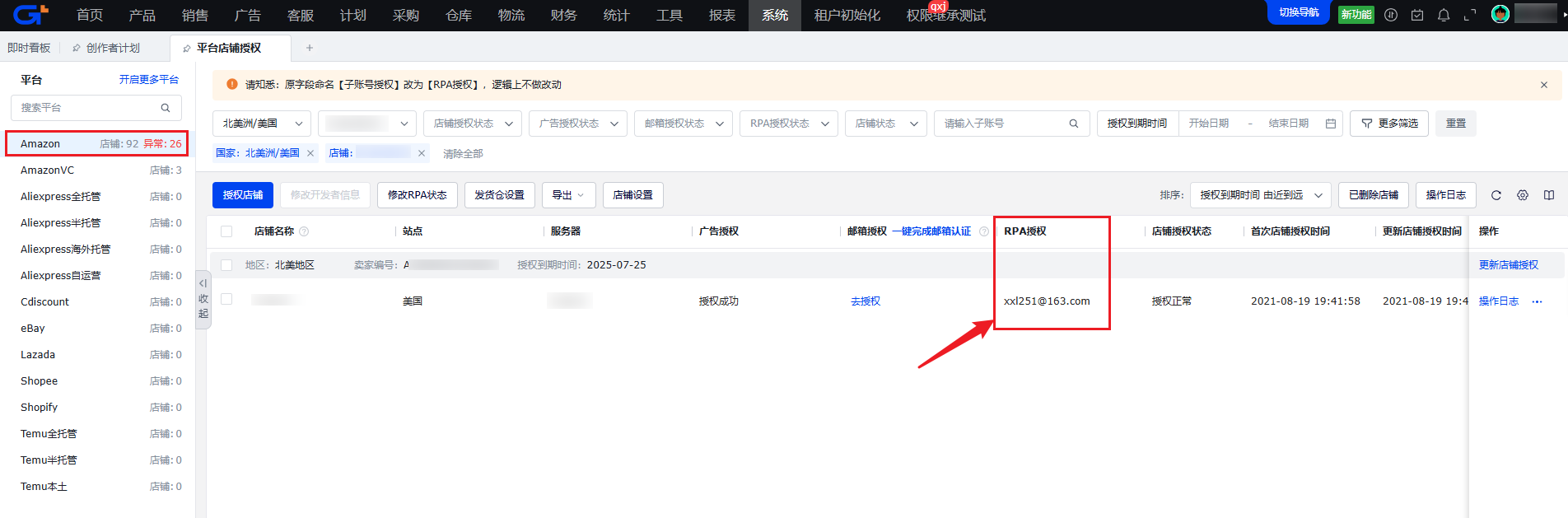Click the 发货仓设置 button
The width and height of the screenshot is (1568, 518).
500,195
